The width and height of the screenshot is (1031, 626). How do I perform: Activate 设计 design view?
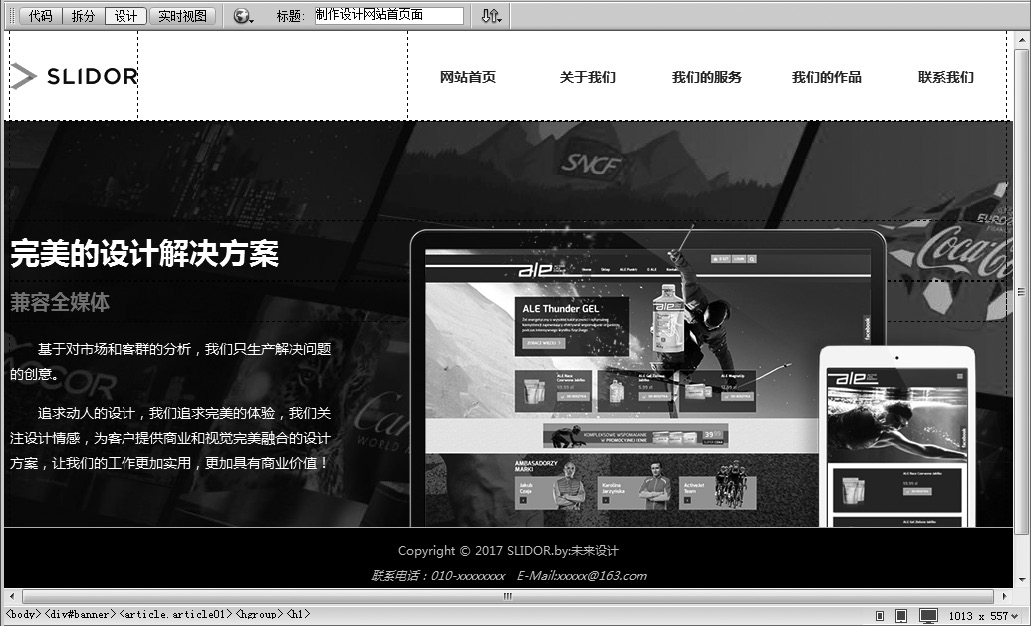[126, 16]
